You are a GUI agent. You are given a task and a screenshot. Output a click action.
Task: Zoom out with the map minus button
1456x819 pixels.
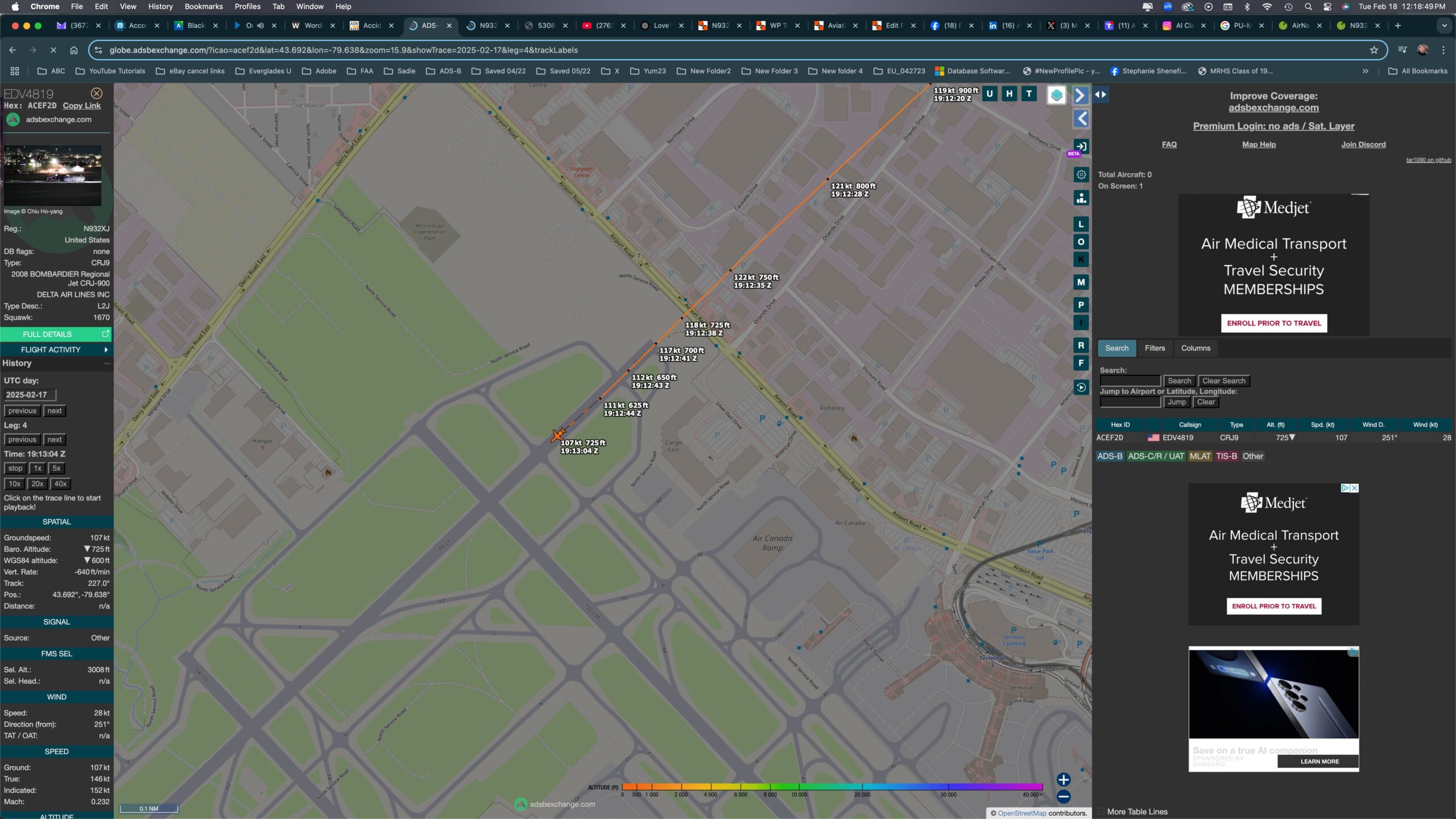(x=1064, y=797)
